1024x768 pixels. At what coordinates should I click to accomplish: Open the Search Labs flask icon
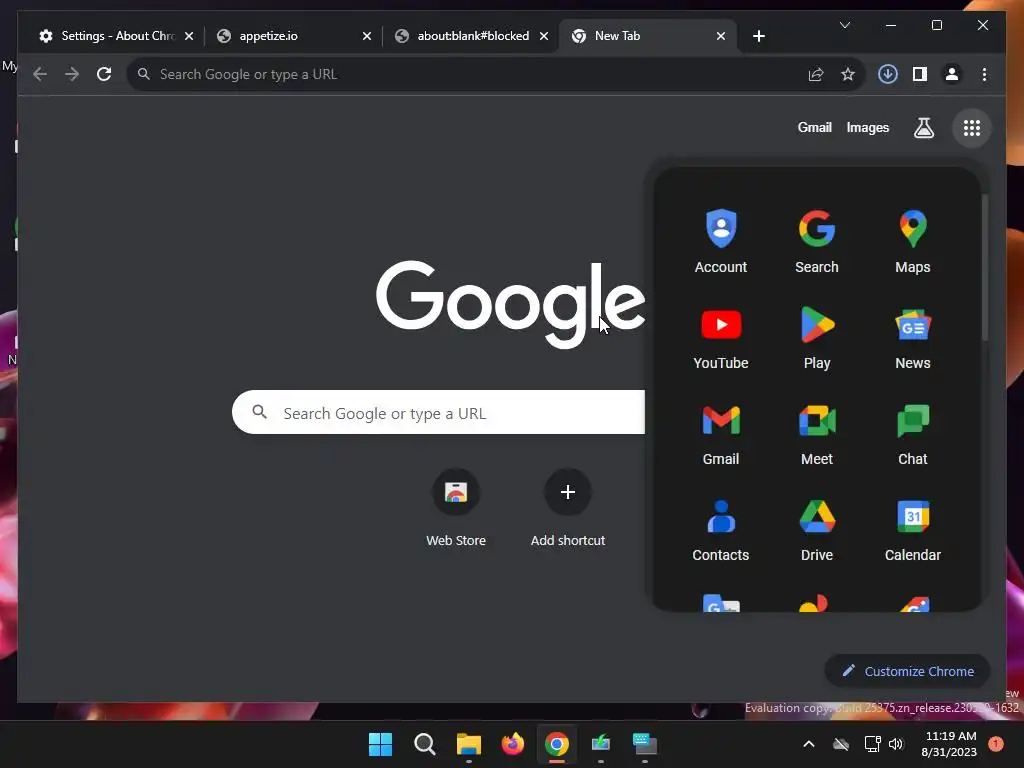point(923,128)
